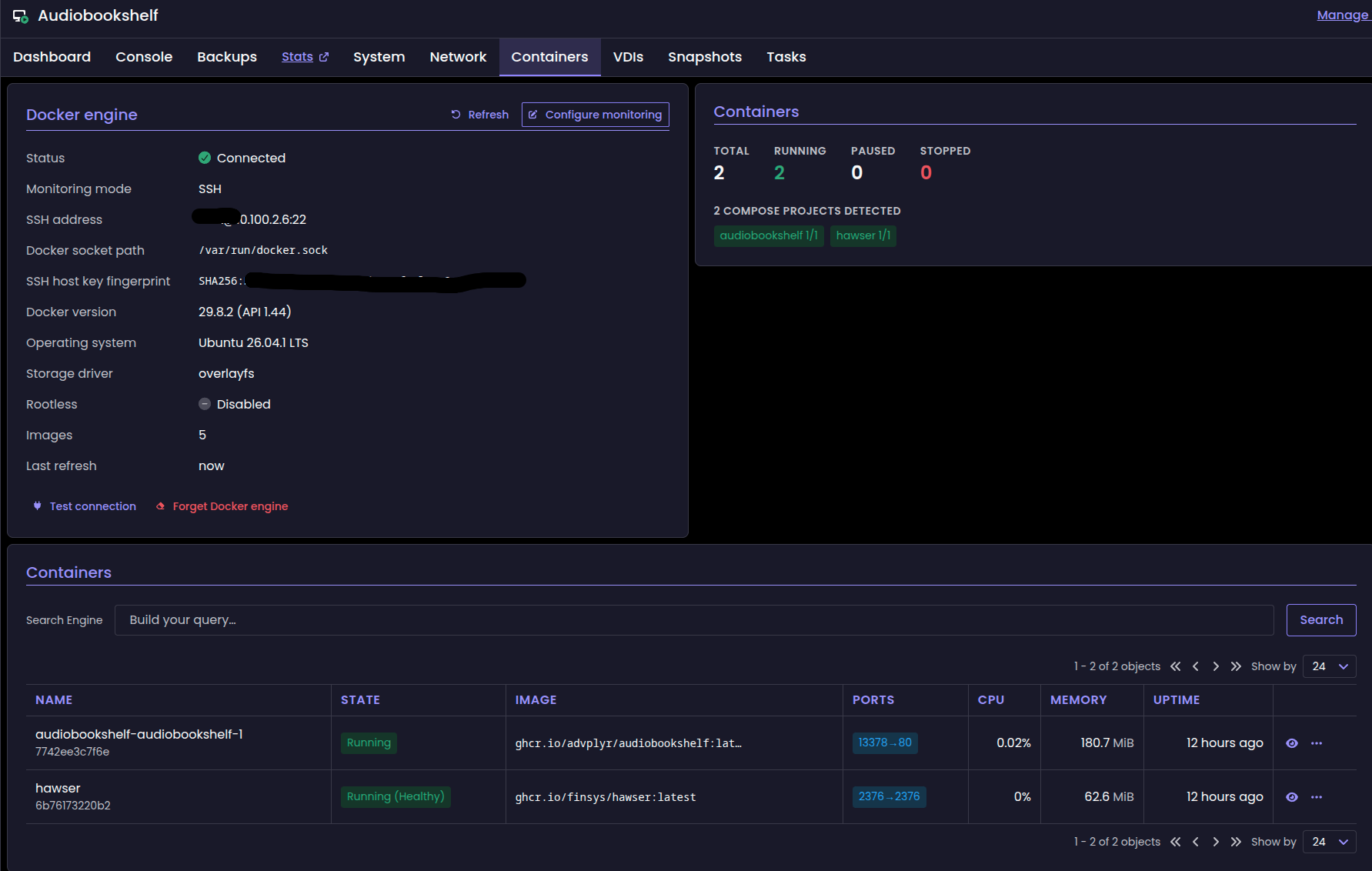1372x871 pixels.
Task: Go to previous page below the table
Action: tap(1196, 842)
